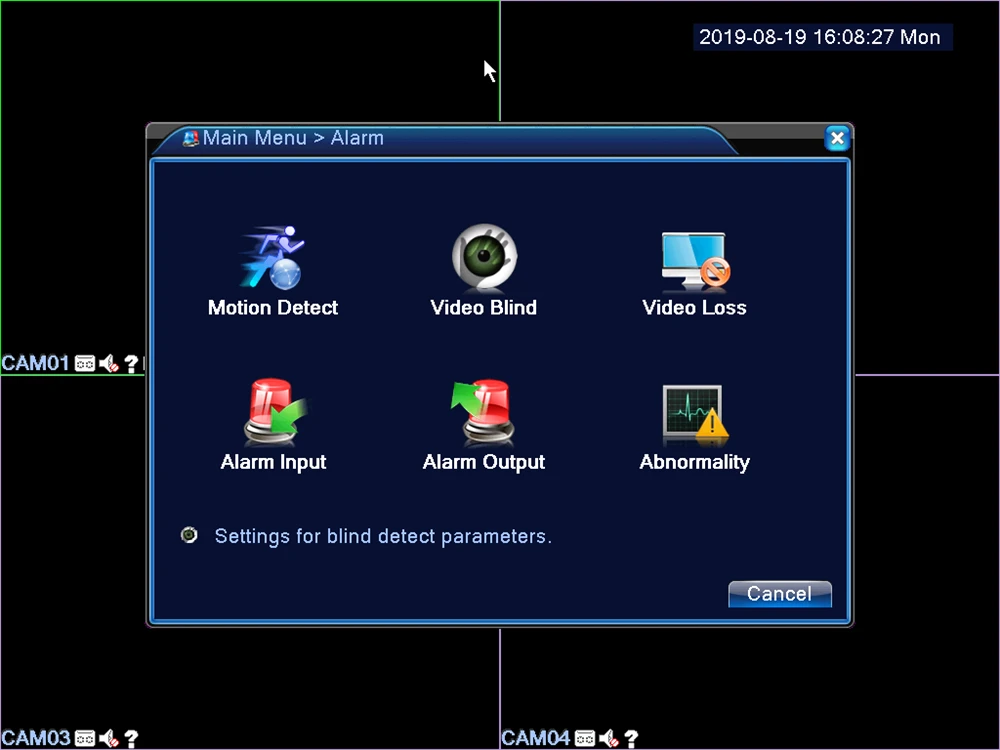Click CAM03 muted speaker icon
Image resolution: width=1000 pixels, height=750 pixels.
click(109, 739)
